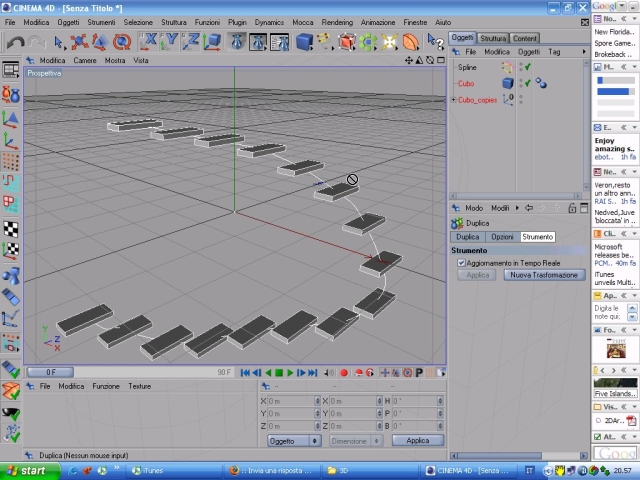Screen dimensions: 640x480
Task: Select the Move tool icon
Action: point(79,42)
